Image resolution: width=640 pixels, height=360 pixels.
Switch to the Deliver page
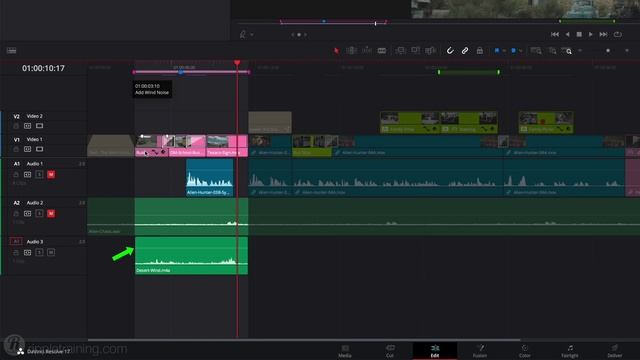(x=615, y=351)
